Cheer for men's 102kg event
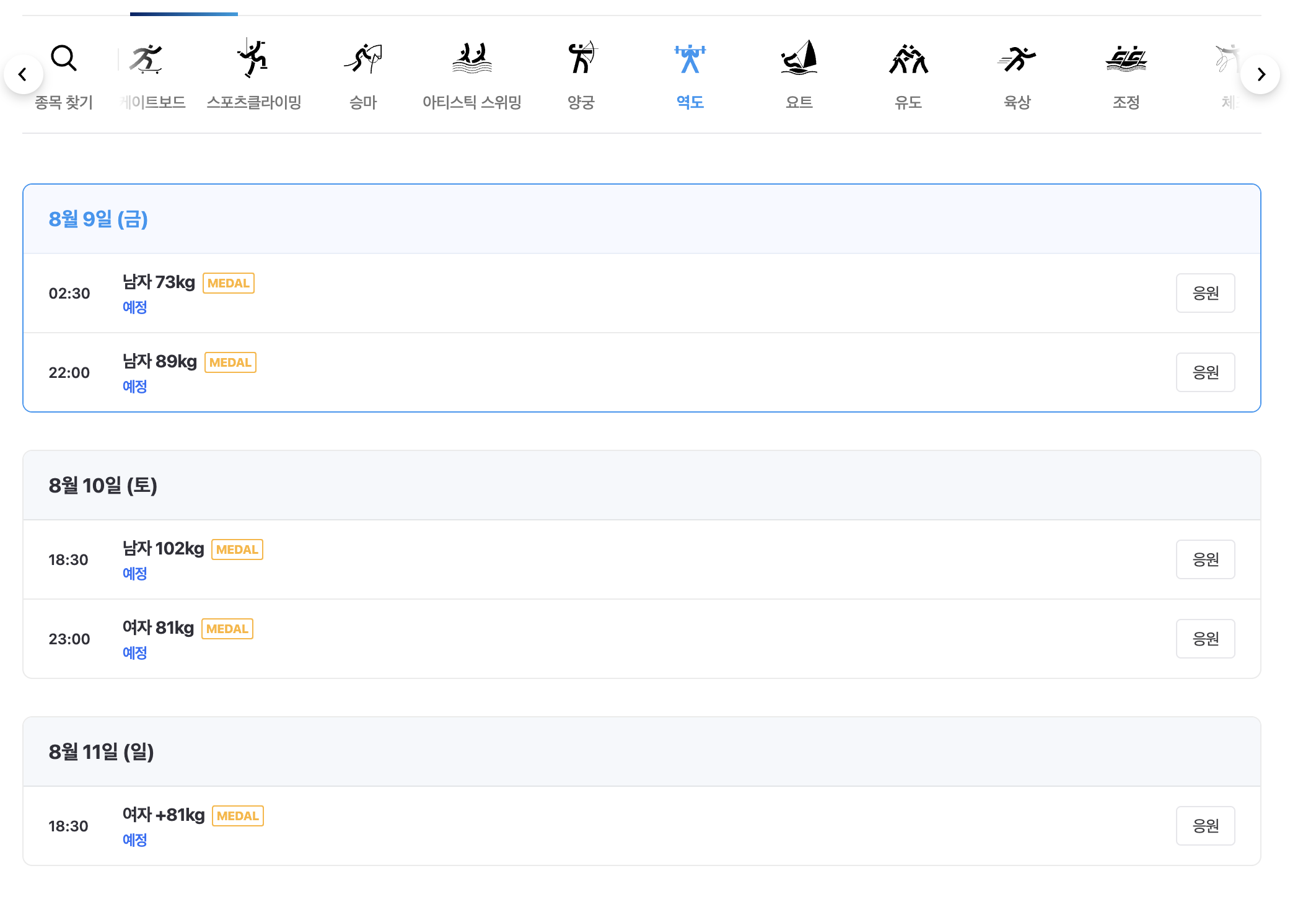This screenshot has height=902, width=1316. pos(1205,559)
